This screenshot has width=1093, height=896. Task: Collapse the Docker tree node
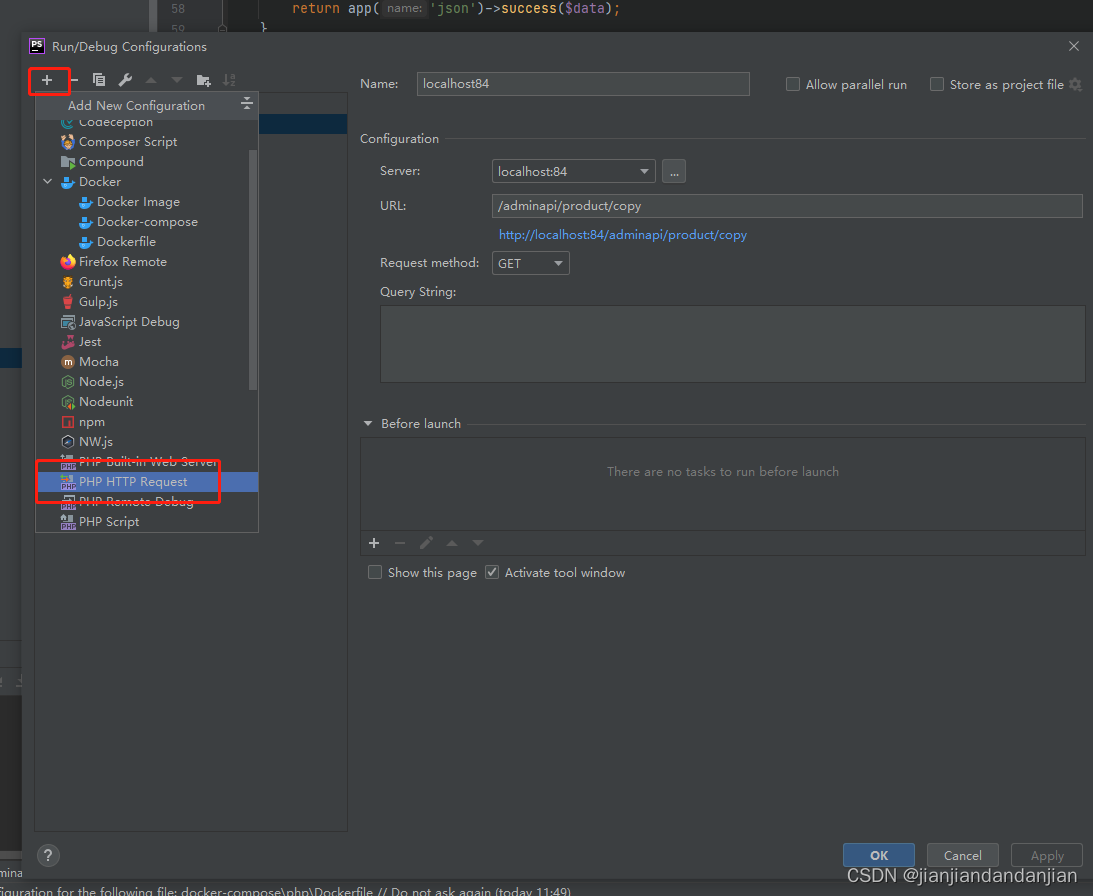48,181
